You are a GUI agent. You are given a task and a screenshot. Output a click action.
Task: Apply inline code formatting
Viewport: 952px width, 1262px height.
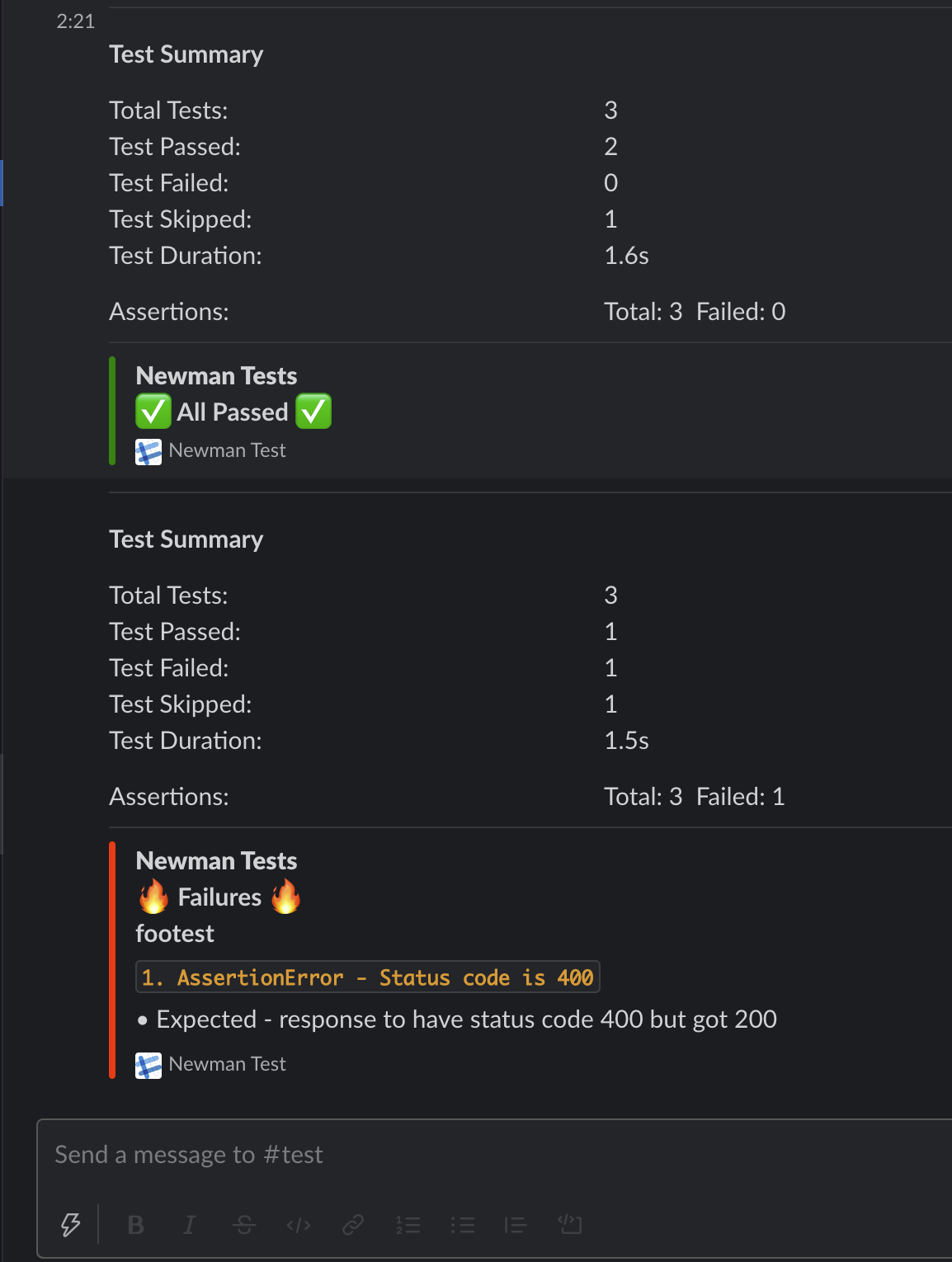point(299,1225)
